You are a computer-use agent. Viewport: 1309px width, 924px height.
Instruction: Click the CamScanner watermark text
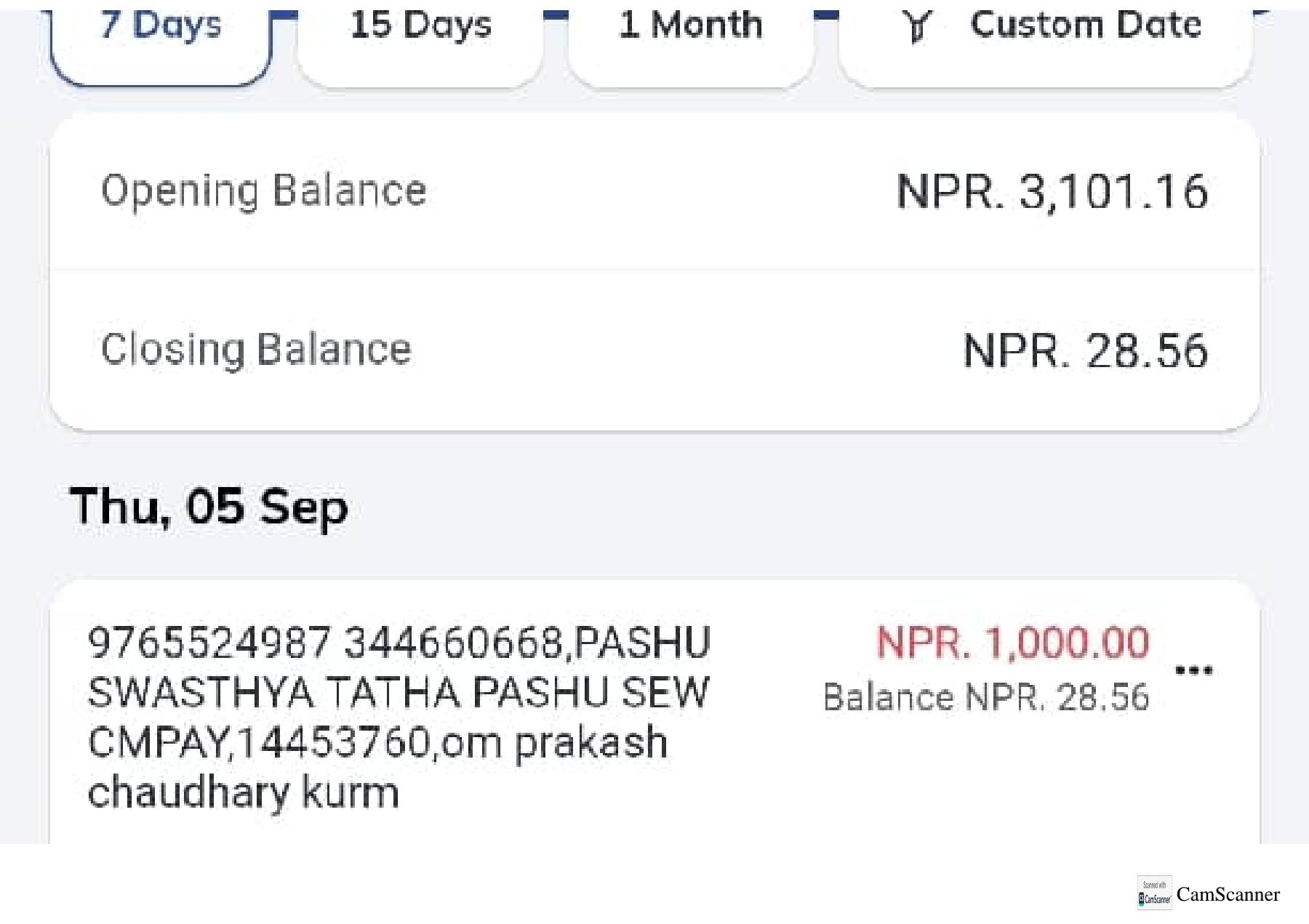(1228, 894)
